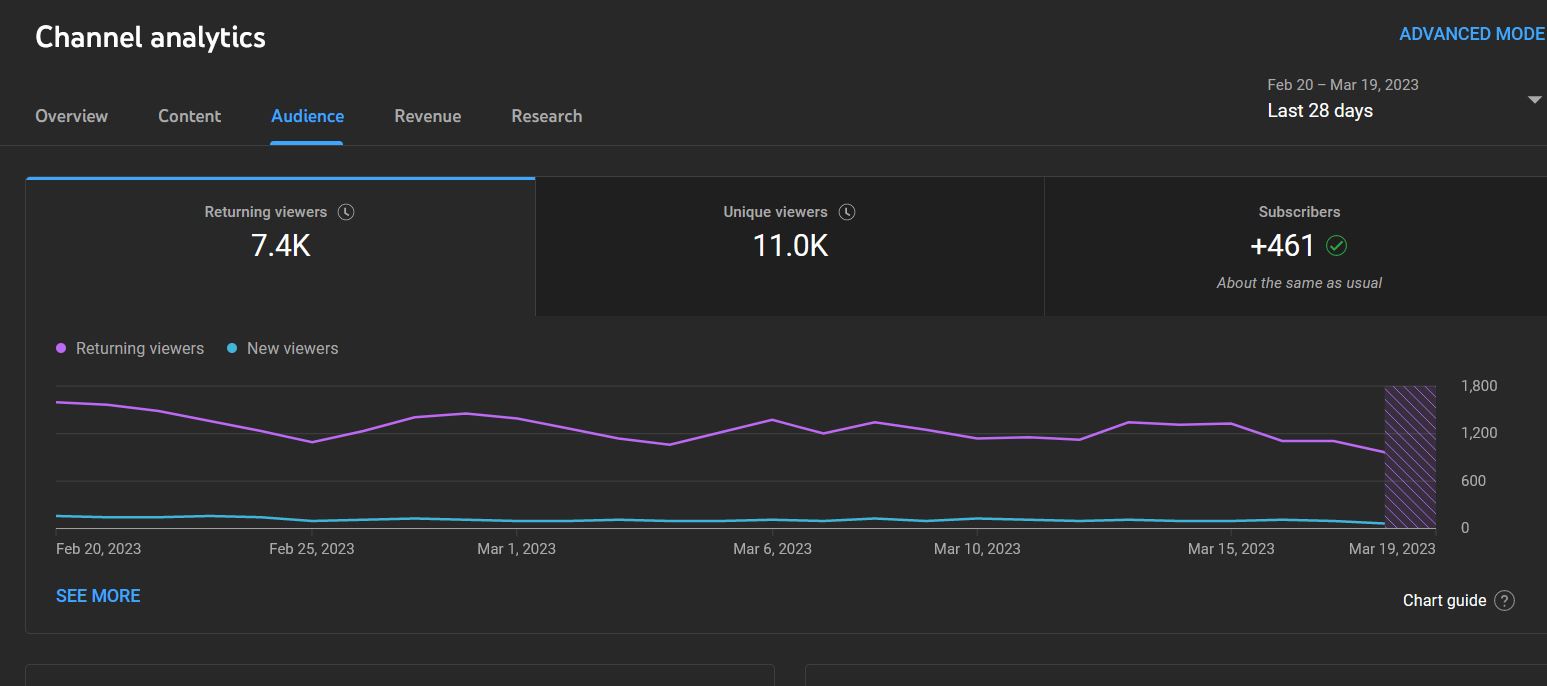The height and width of the screenshot is (686, 1547).
Task: Switch to the Overview tab
Action: (x=71, y=116)
